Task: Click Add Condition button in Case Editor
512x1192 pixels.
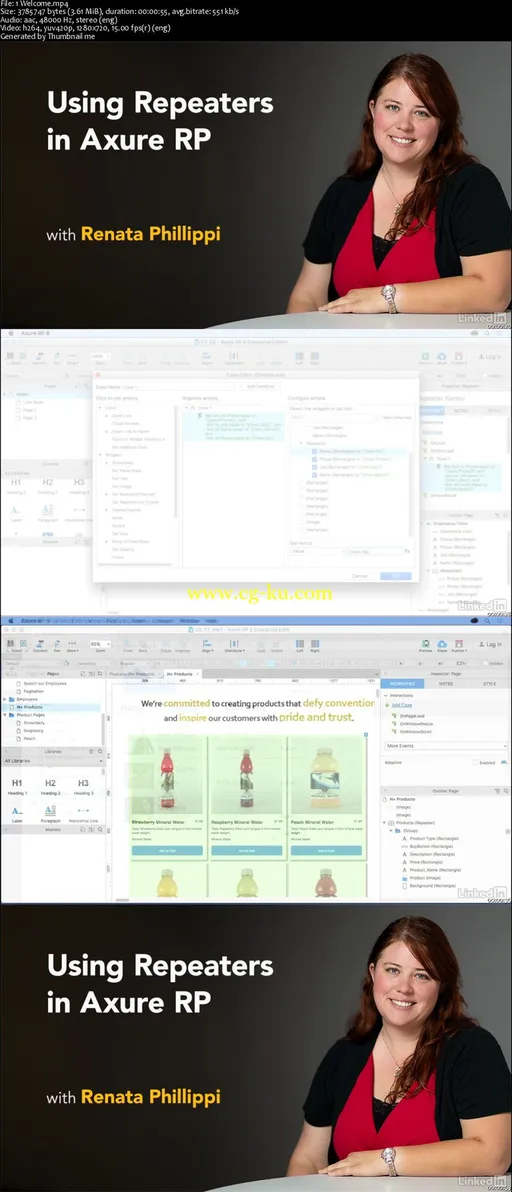Action: point(261,386)
